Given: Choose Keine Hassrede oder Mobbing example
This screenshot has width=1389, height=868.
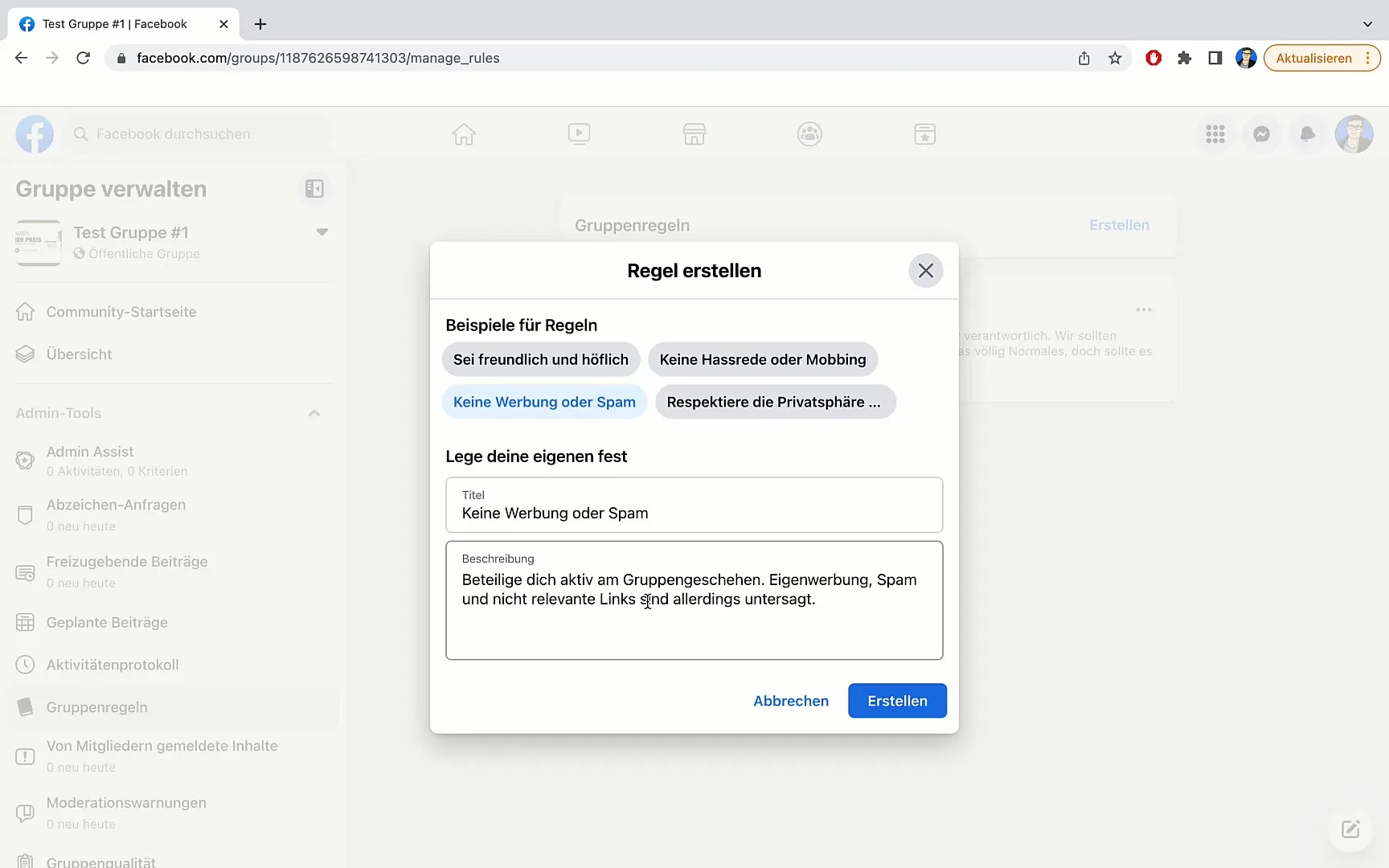Looking at the screenshot, I should 763,359.
